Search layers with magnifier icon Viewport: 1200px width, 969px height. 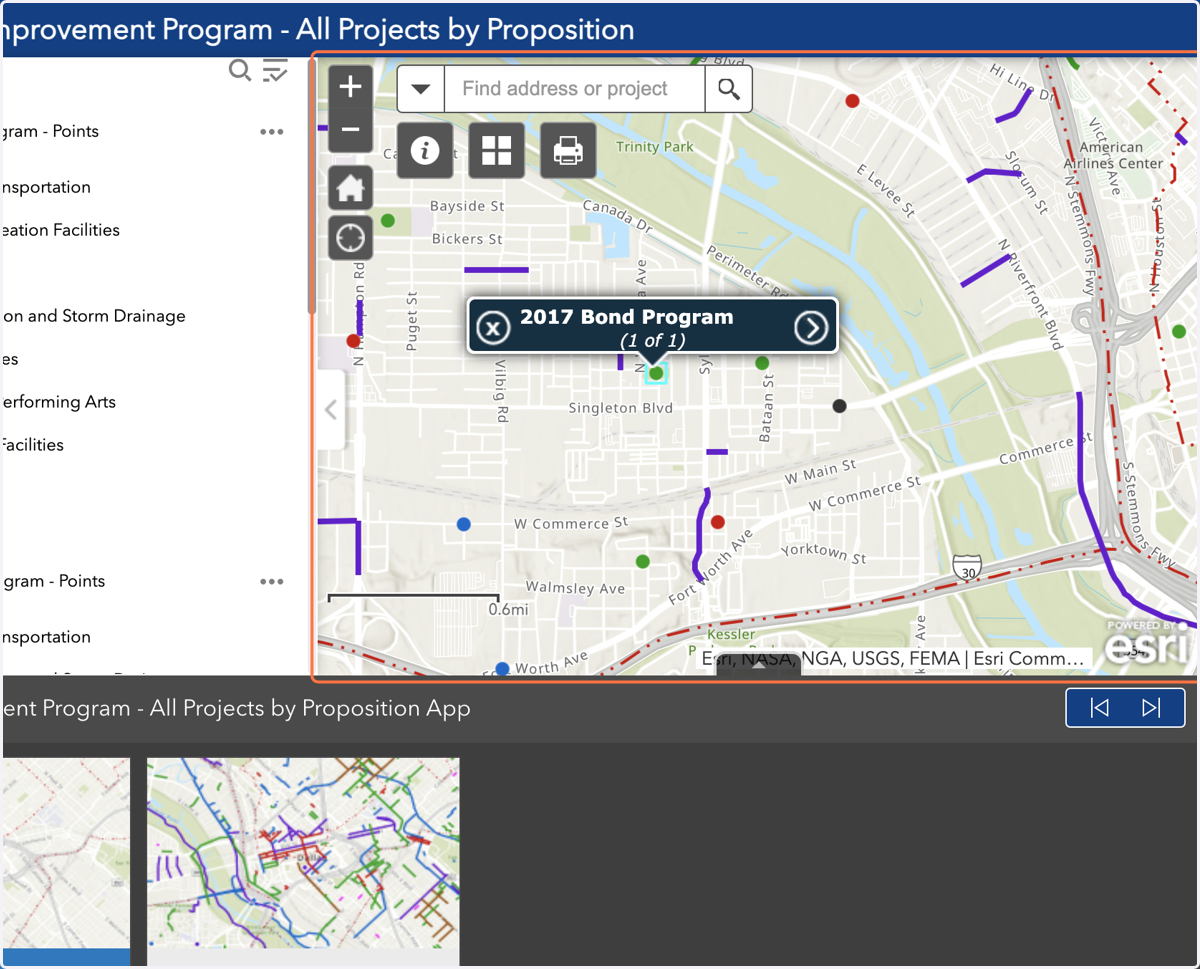(x=240, y=70)
